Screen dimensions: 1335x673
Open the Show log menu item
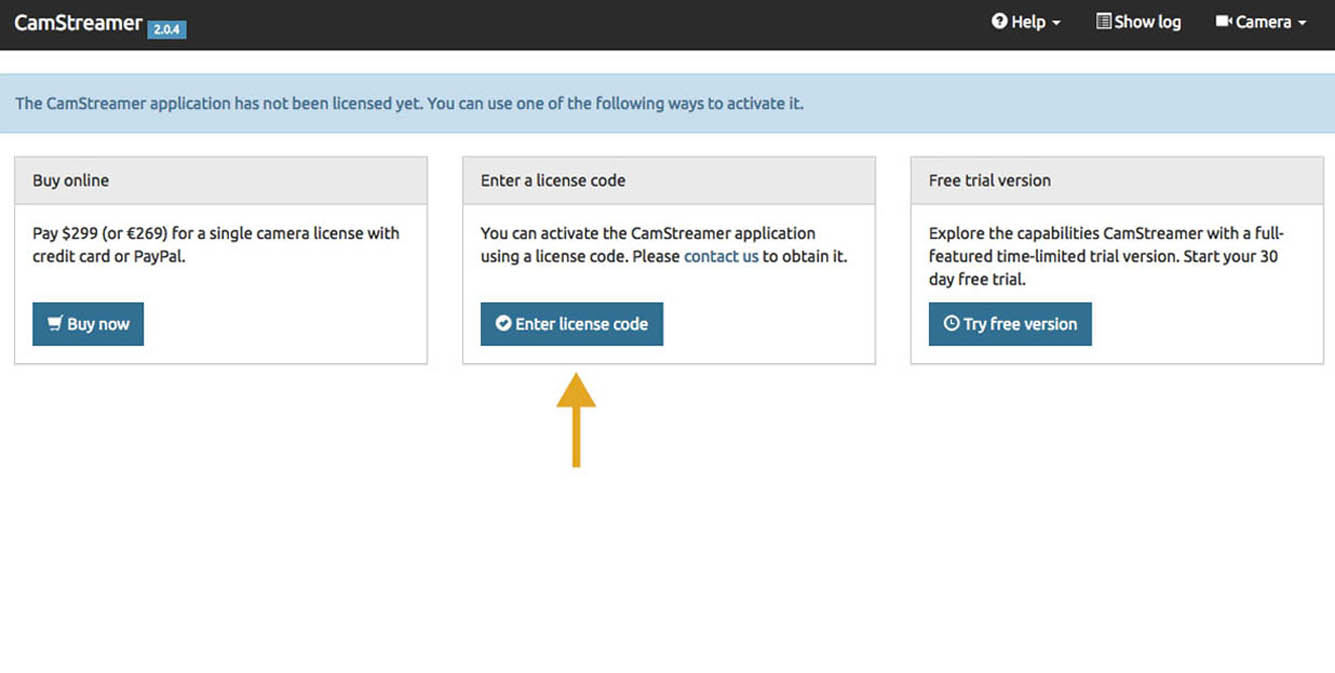[x=1147, y=22]
